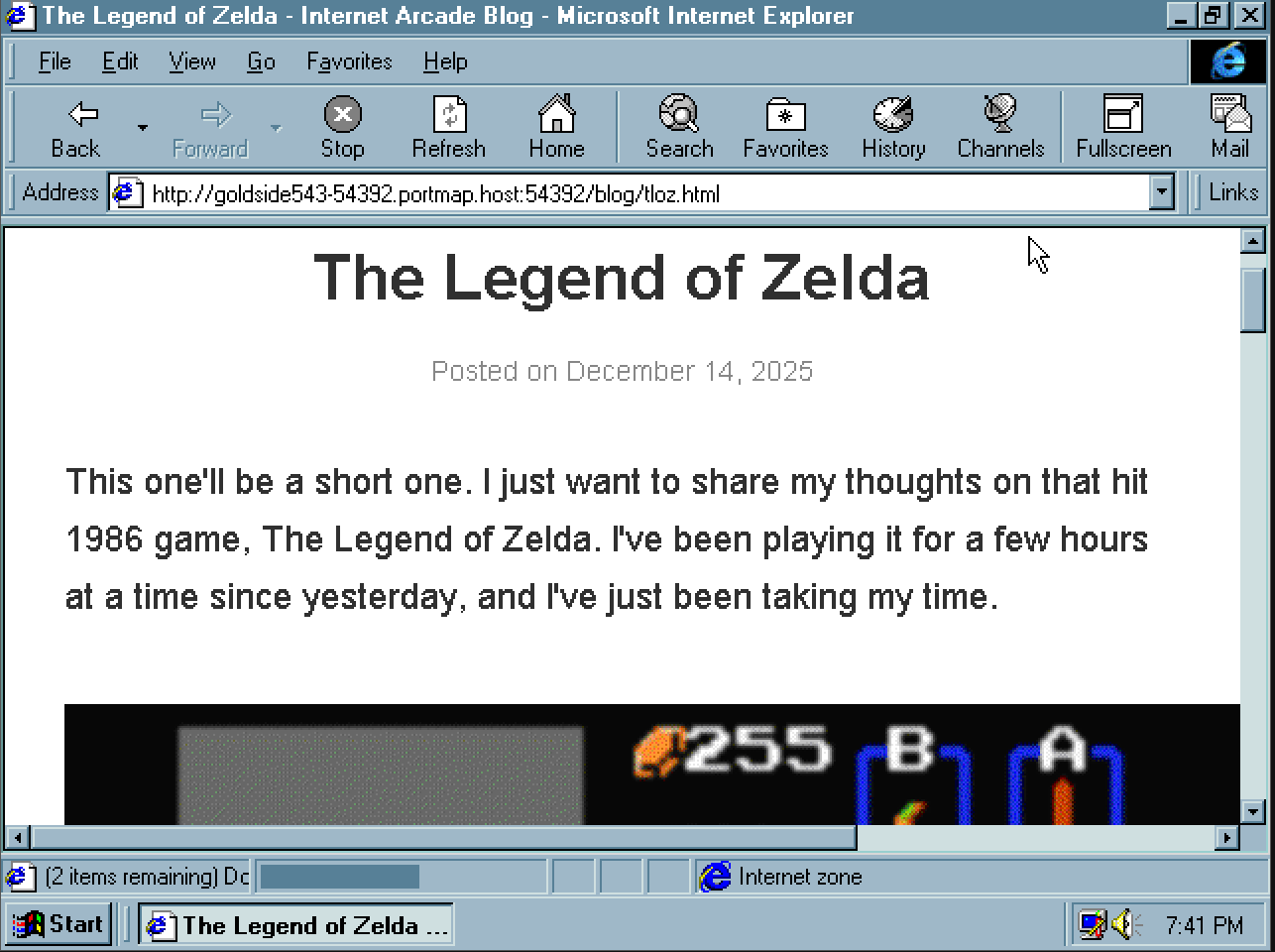The height and width of the screenshot is (952, 1275).
Task: Click the vertical scrollbar down arrow
Action: click(1252, 812)
